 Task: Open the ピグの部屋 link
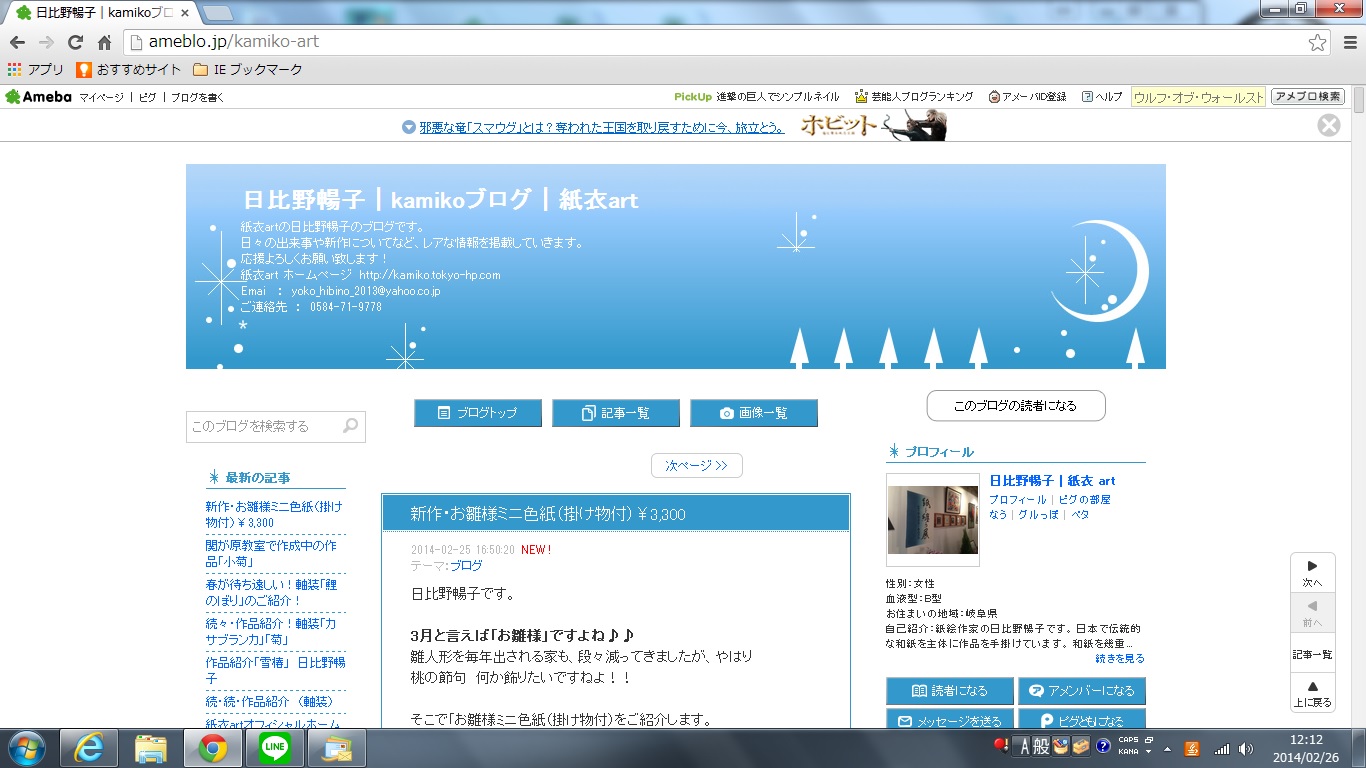pos(1083,499)
